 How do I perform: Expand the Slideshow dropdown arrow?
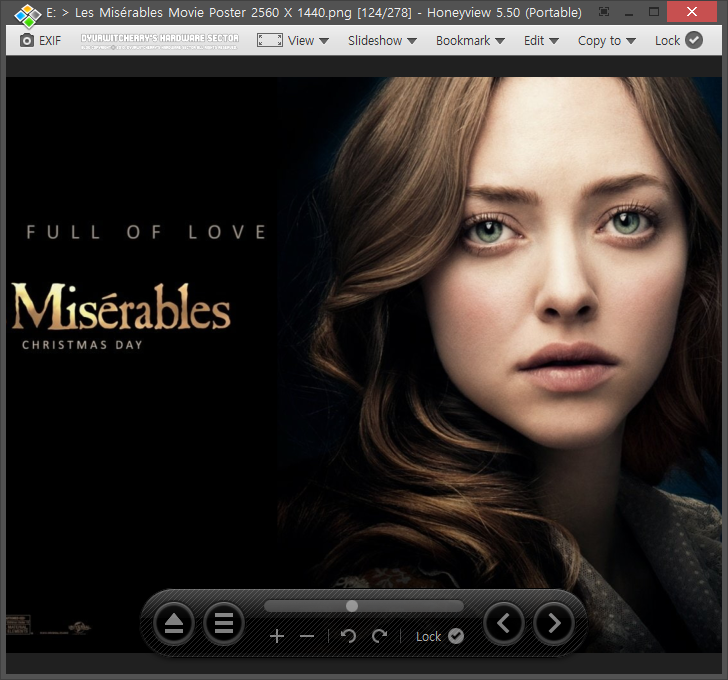coord(412,41)
